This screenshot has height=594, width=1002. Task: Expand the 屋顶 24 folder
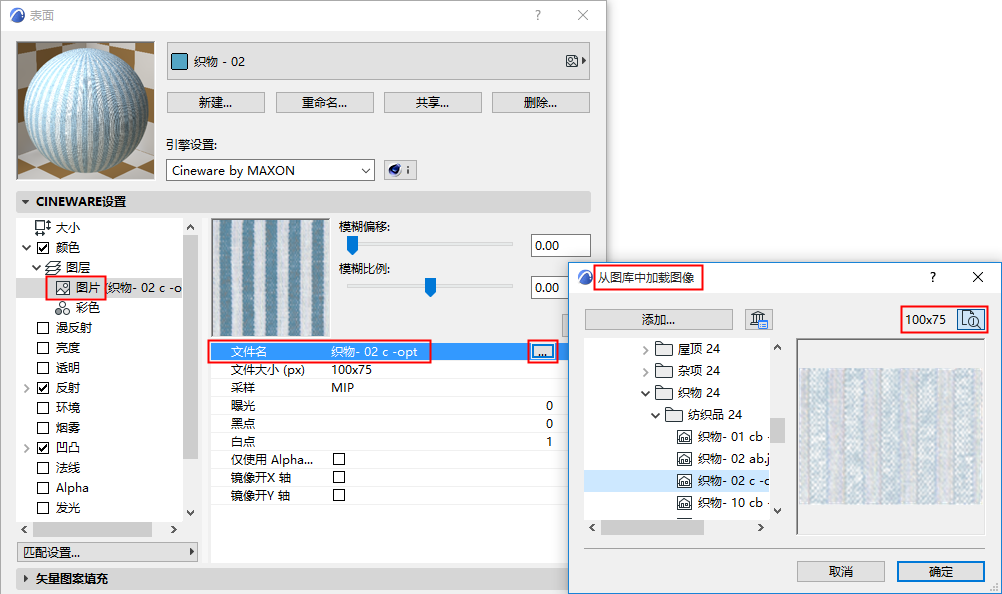645,349
